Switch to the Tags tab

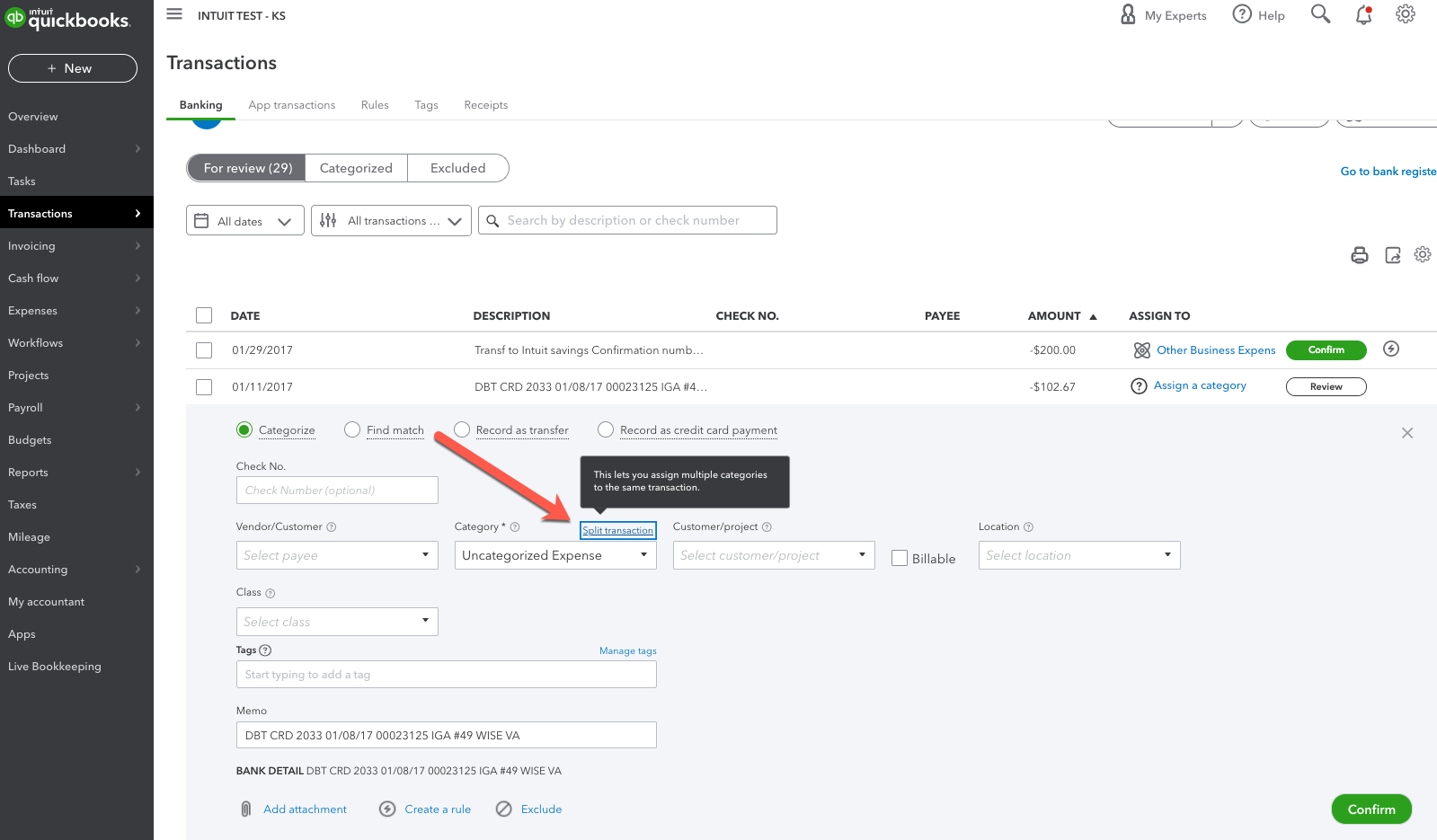tap(427, 105)
